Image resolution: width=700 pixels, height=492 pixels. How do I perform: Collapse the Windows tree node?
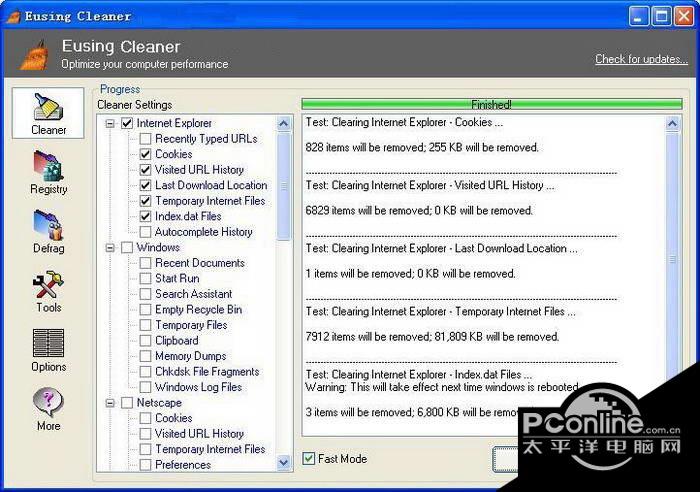coord(110,247)
